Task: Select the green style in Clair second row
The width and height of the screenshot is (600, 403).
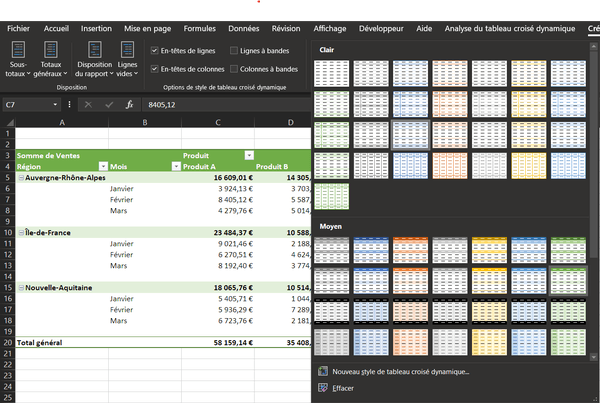Action: (331, 104)
